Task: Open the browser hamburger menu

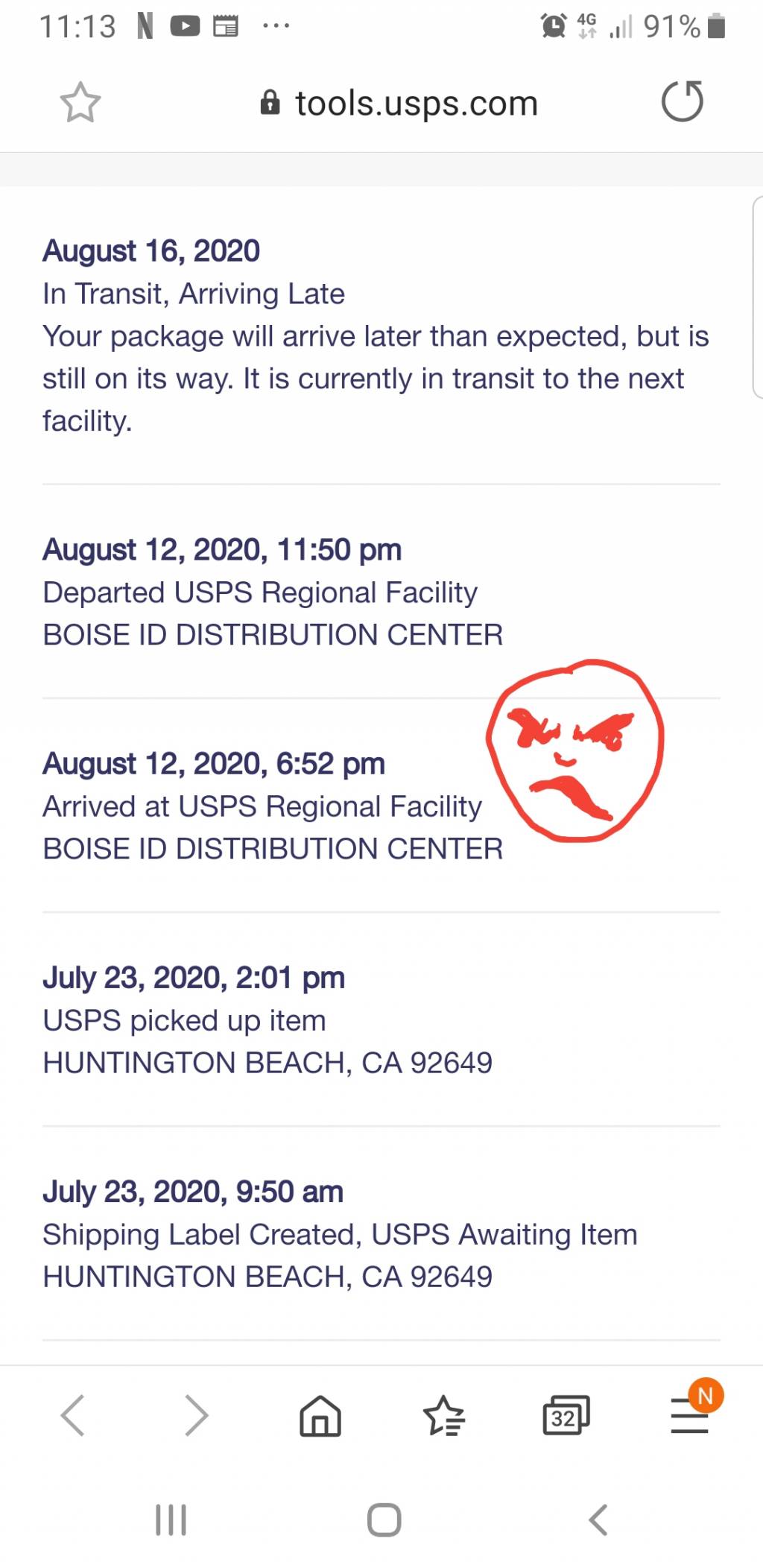Action: (690, 1414)
